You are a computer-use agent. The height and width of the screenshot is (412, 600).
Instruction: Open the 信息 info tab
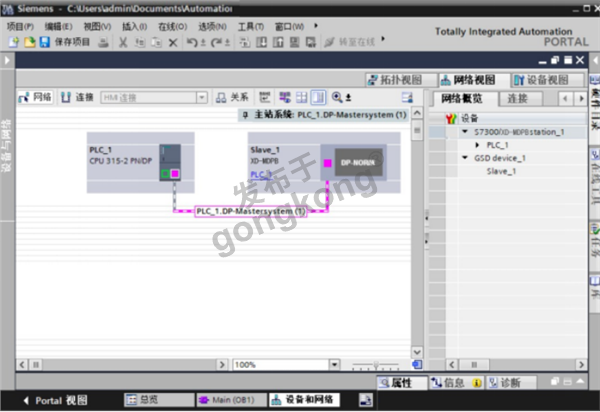point(456,383)
